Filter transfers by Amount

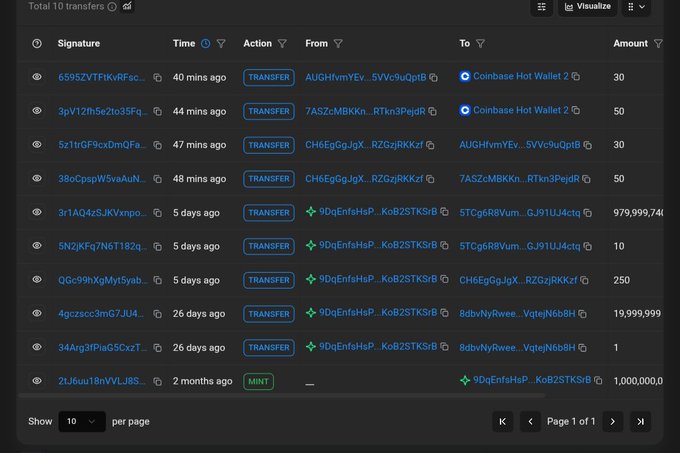pos(658,43)
